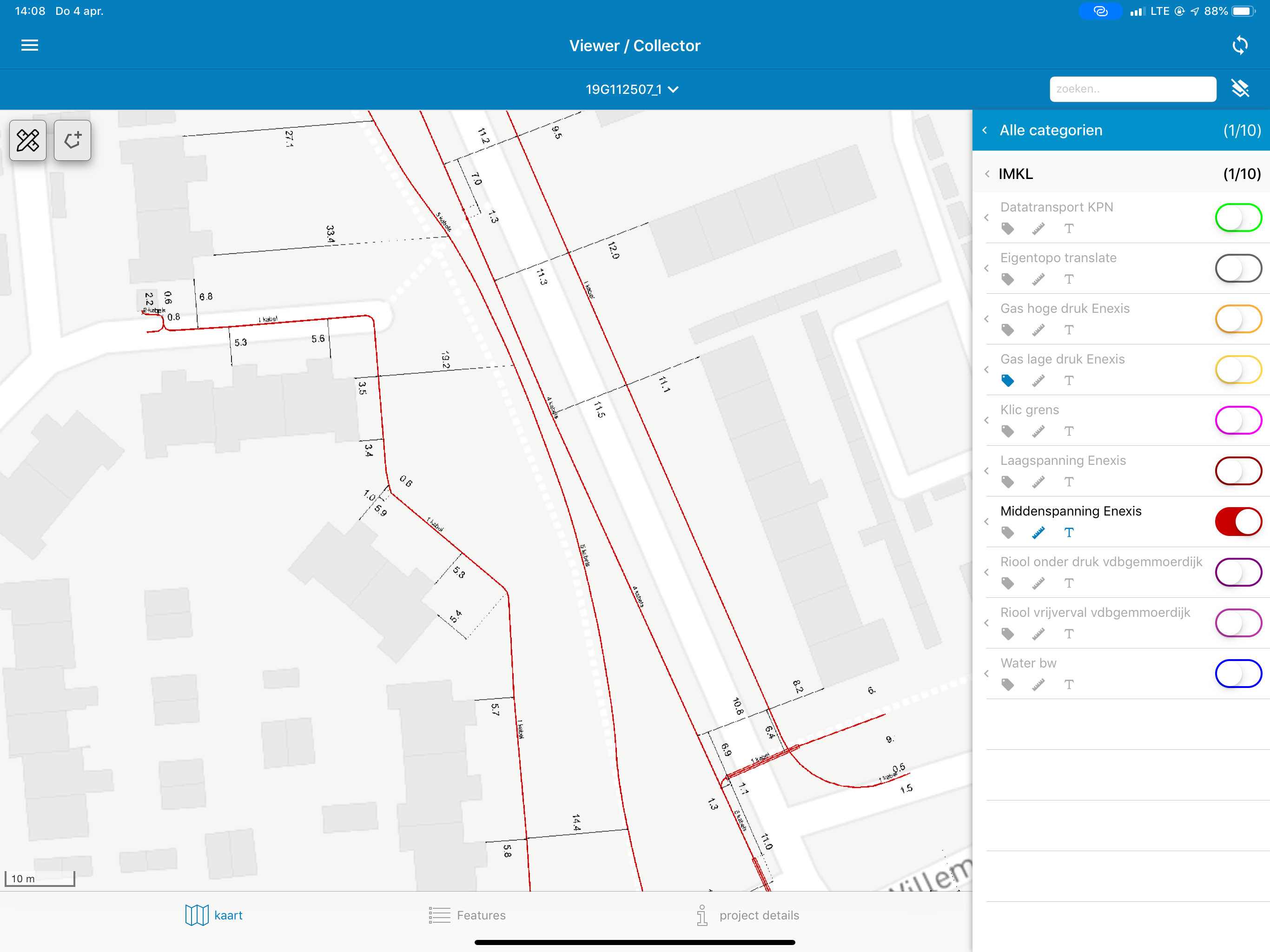This screenshot has width=1270, height=952.
Task: Disable blue T icon for Middenspanning Enexis
Action: pyautogui.click(x=1068, y=533)
